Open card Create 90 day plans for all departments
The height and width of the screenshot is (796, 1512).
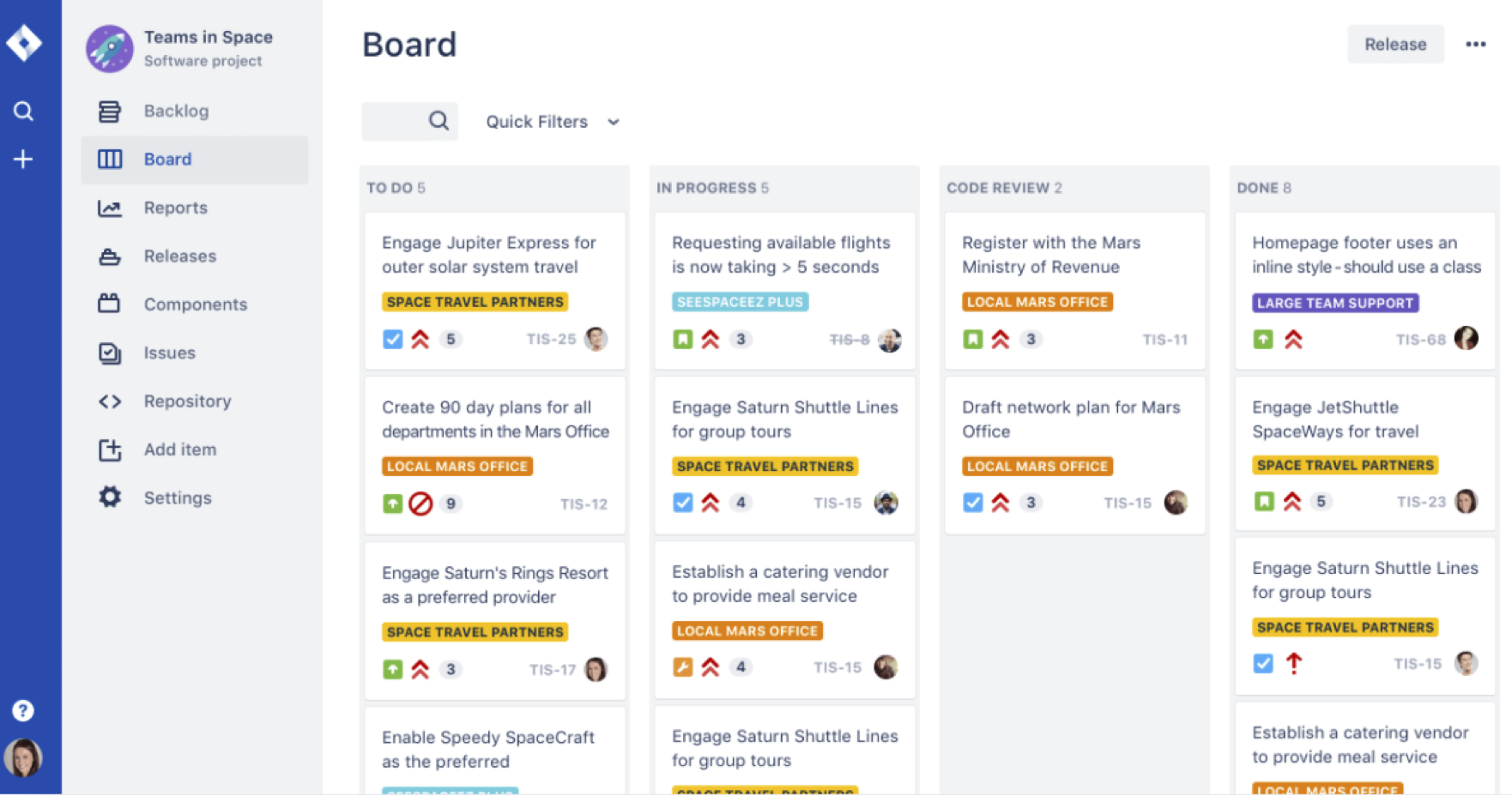pos(495,455)
